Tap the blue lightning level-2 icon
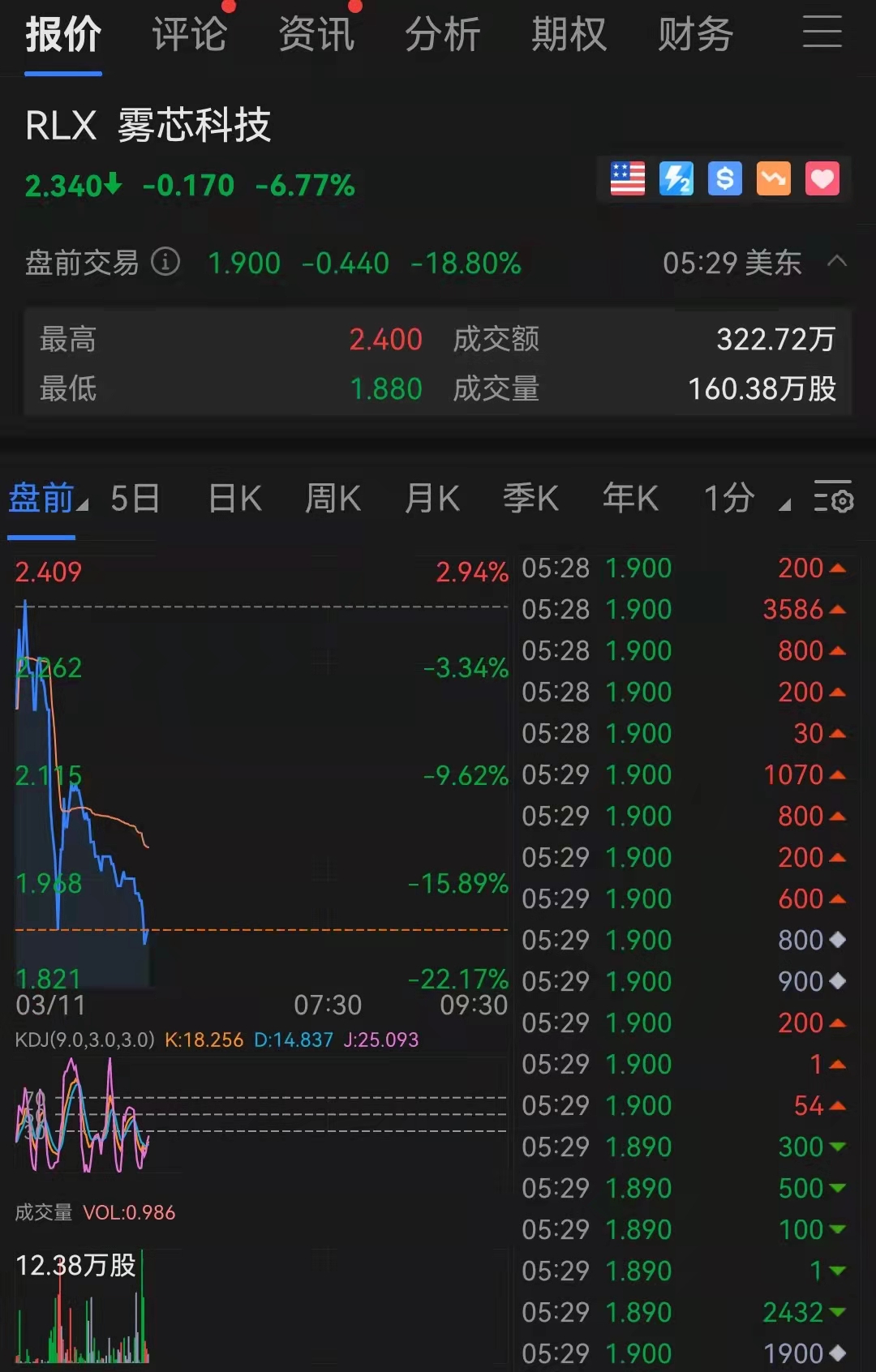The height and width of the screenshot is (1372, 876). (676, 178)
